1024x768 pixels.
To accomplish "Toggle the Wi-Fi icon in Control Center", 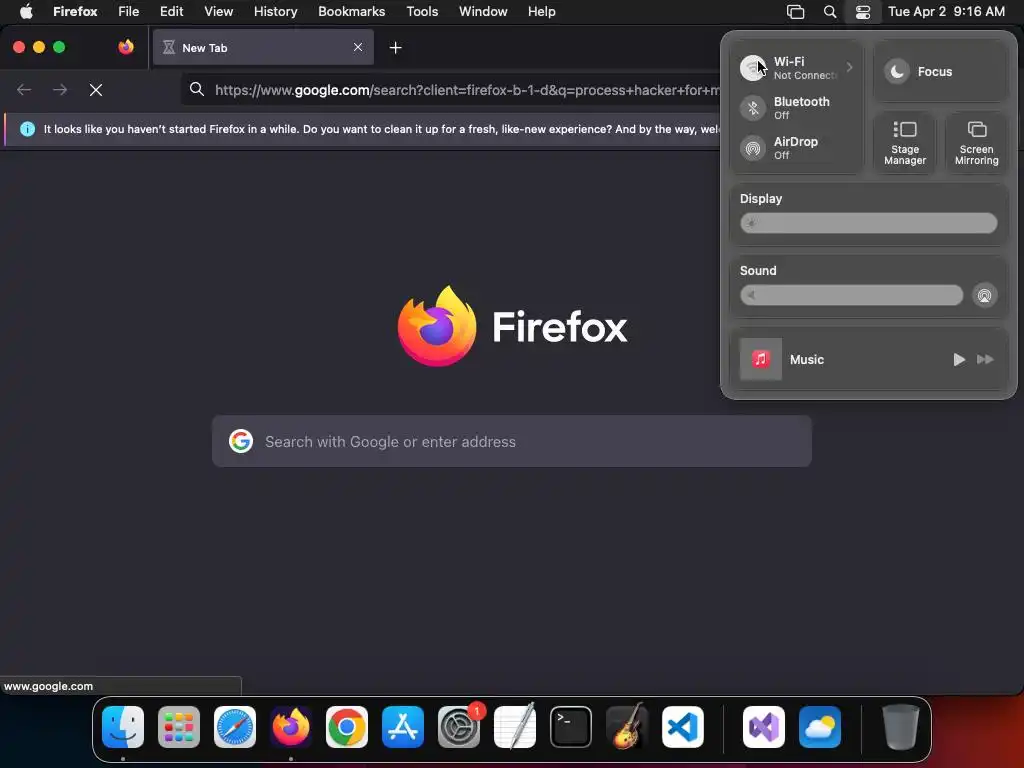I will 753,68.
